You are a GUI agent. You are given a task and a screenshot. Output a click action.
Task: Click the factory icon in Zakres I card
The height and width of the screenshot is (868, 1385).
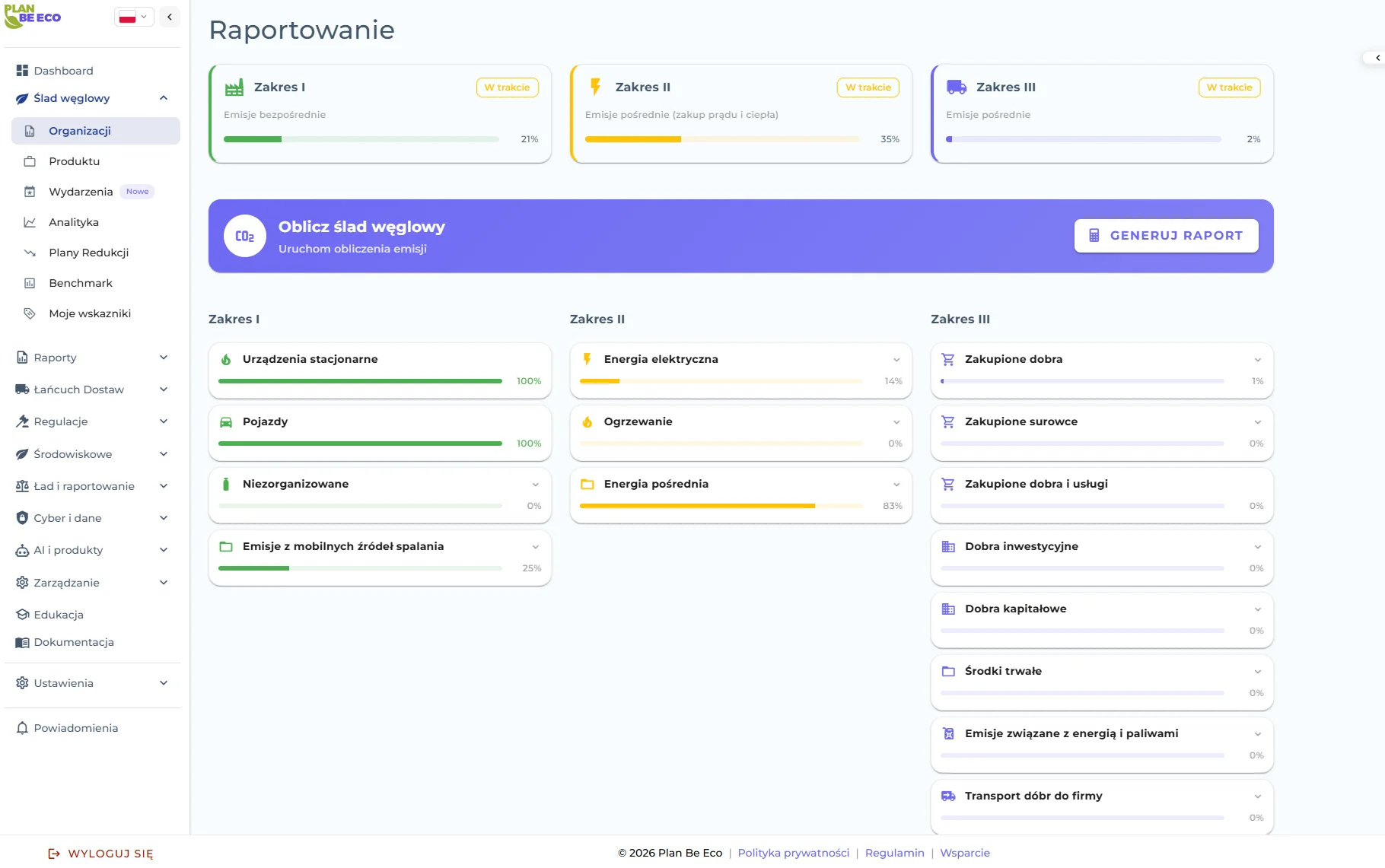[234, 87]
